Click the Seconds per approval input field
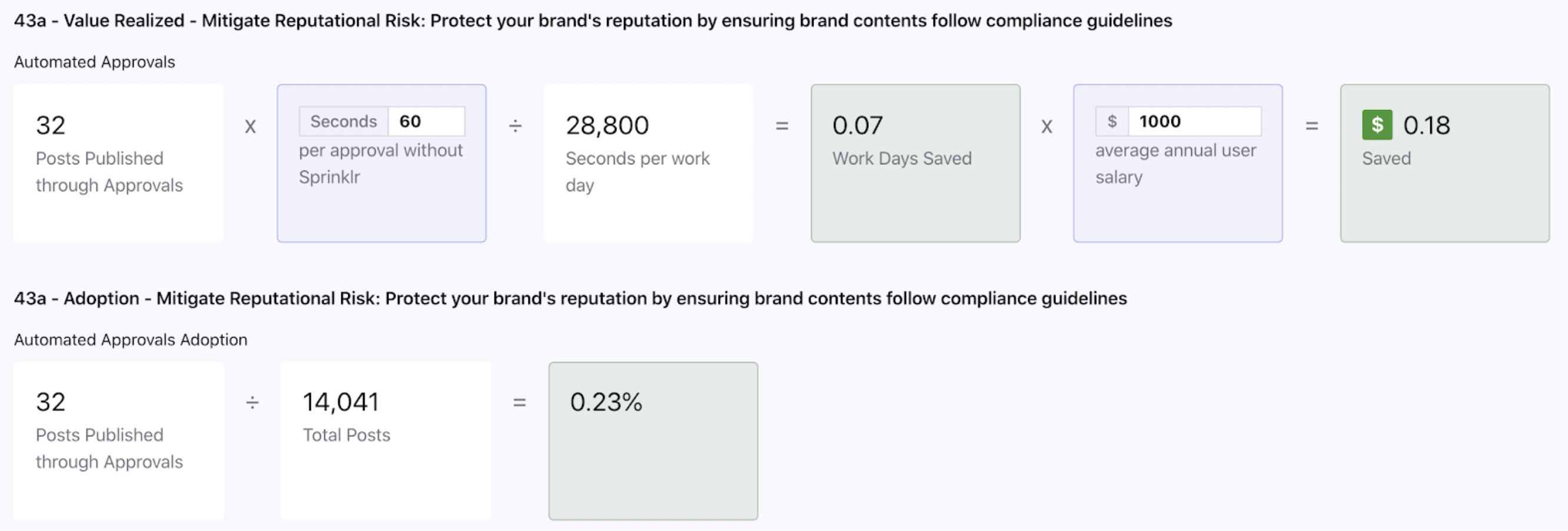 click(426, 121)
